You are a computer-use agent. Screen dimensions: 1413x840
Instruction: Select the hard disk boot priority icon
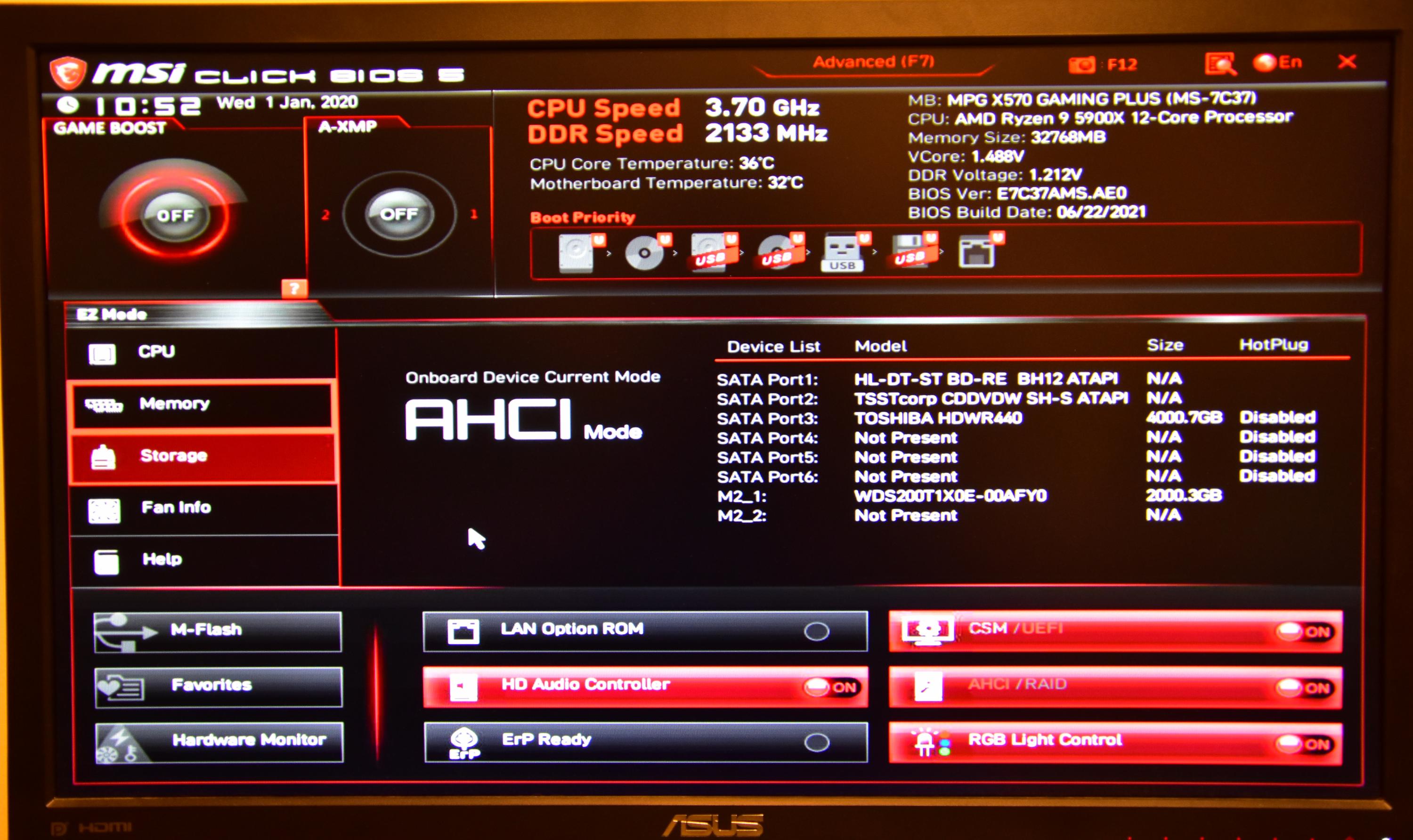(577, 253)
